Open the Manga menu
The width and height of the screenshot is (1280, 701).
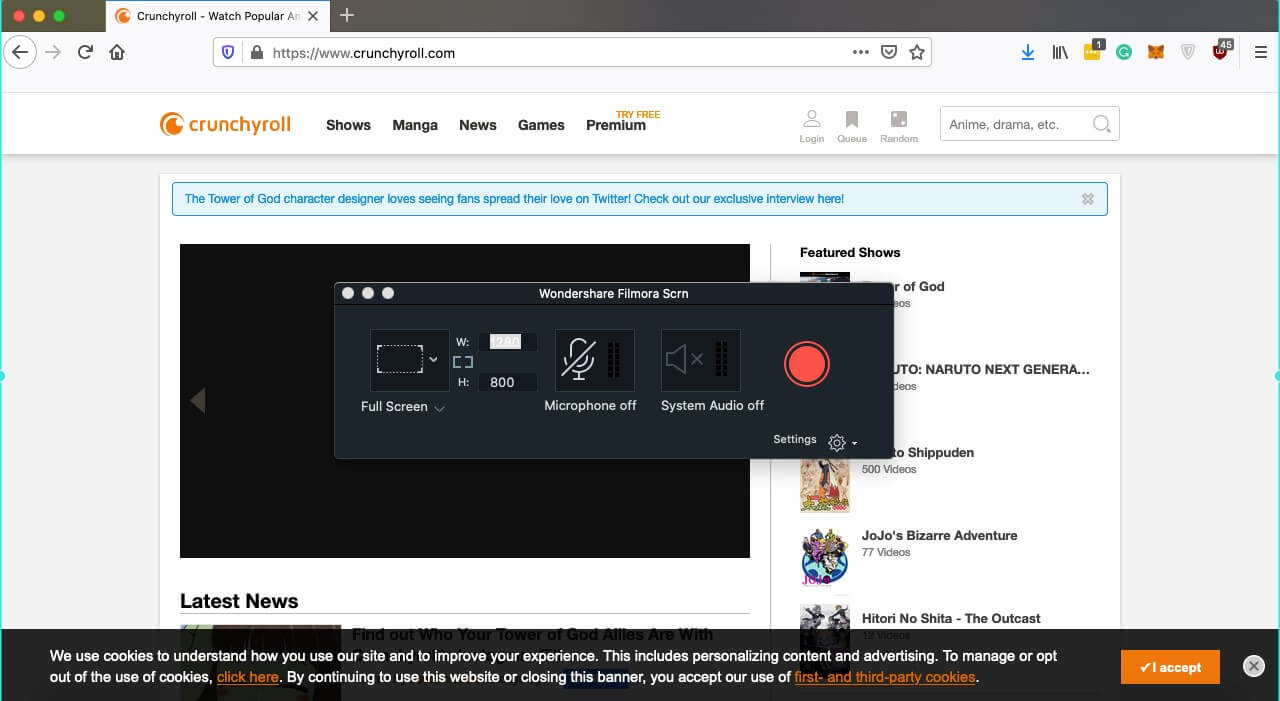click(415, 125)
